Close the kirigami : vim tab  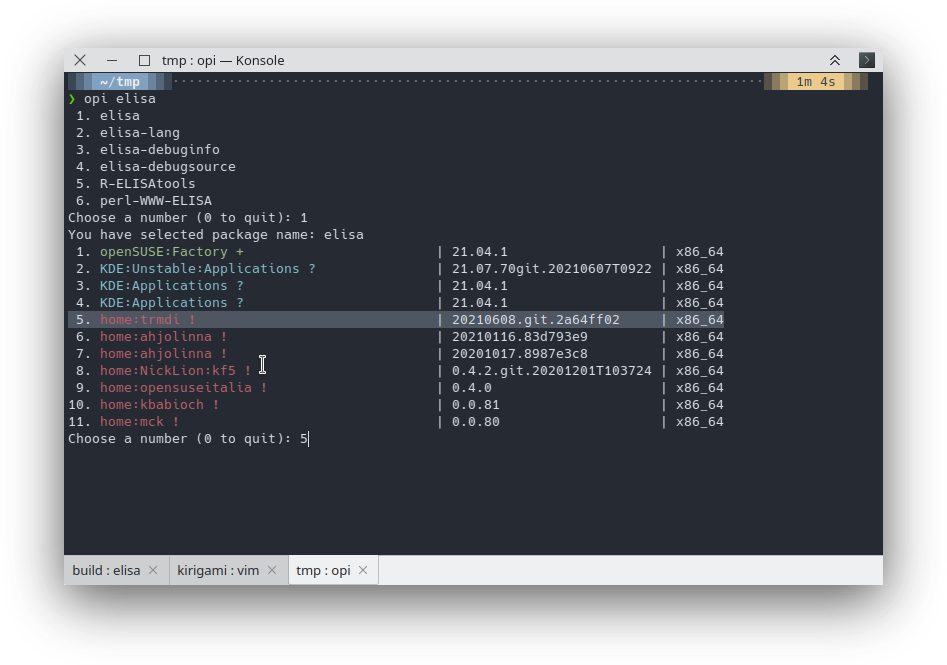pos(272,570)
